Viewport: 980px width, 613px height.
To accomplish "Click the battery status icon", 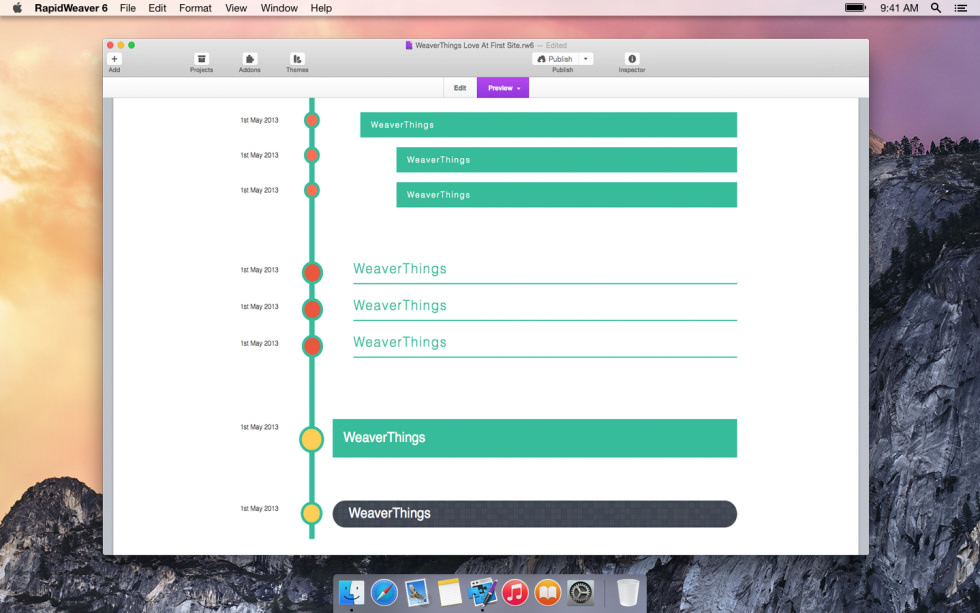I will click(x=856, y=8).
